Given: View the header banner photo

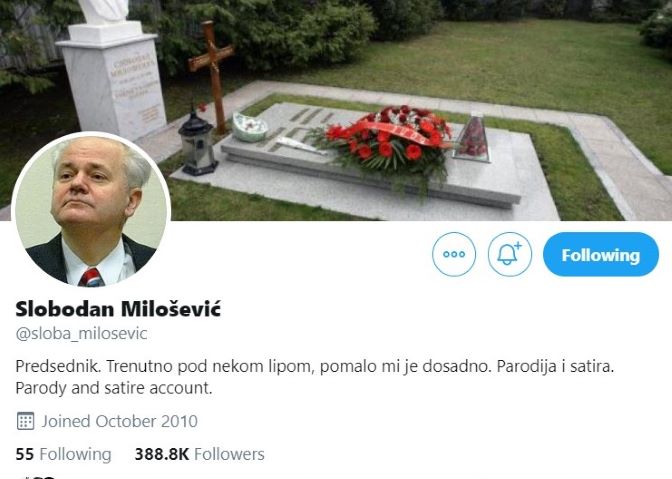Looking at the screenshot, I should pyautogui.click(x=336, y=110).
